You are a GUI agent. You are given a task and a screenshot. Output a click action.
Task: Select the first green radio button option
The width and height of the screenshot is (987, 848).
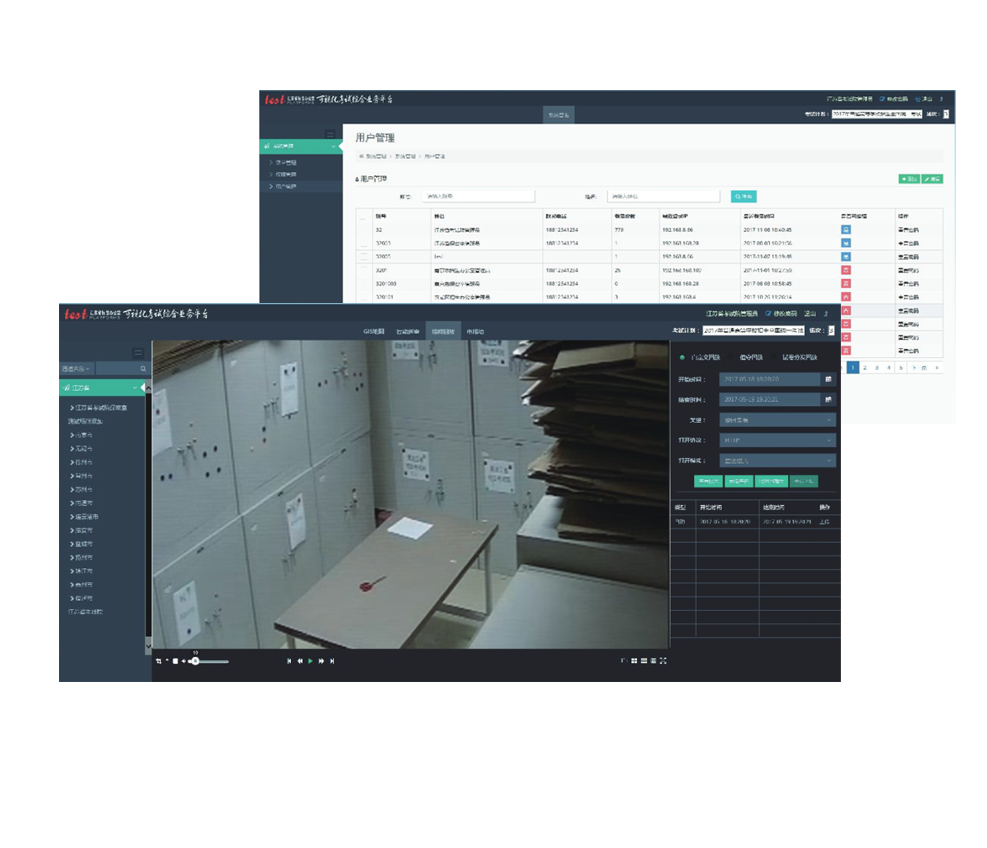[683, 357]
